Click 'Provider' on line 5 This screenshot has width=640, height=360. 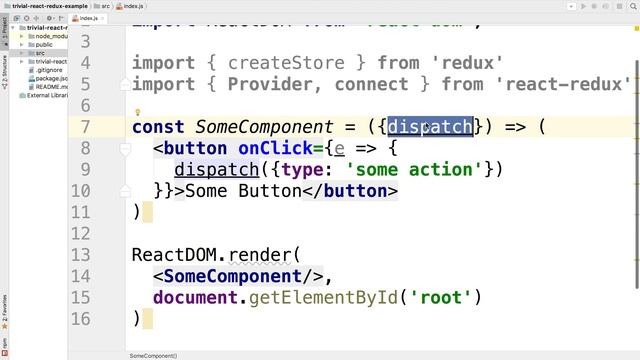(x=271, y=84)
